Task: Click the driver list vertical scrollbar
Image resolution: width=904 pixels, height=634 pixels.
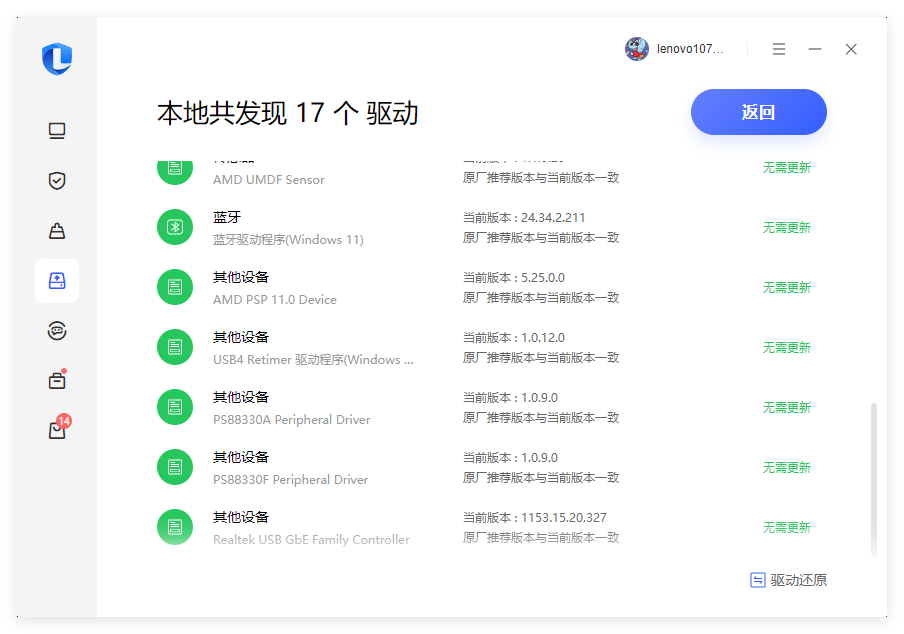Action: coord(874,478)
